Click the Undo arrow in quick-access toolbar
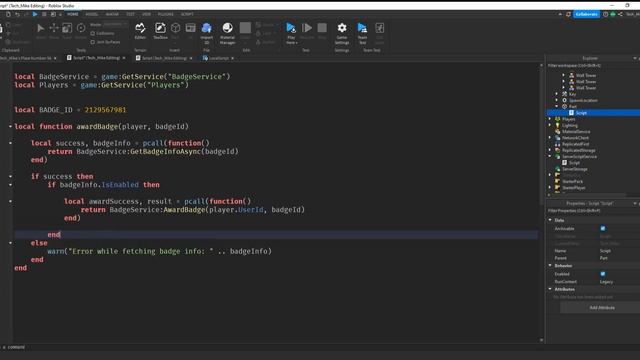 click(18, 14)
